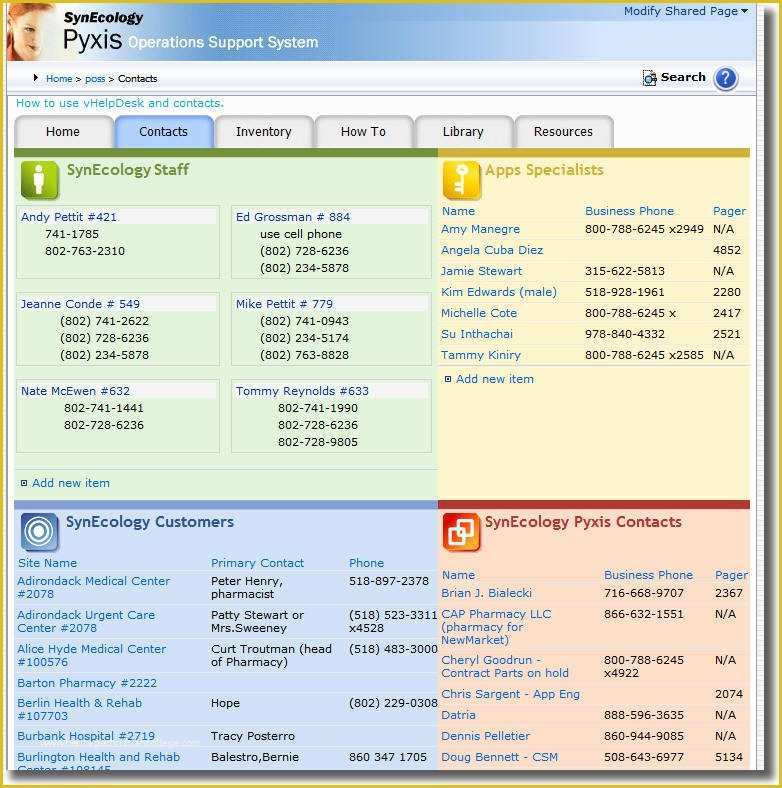Open Berlin Health & Rehab #107703 site

[79, 710]
